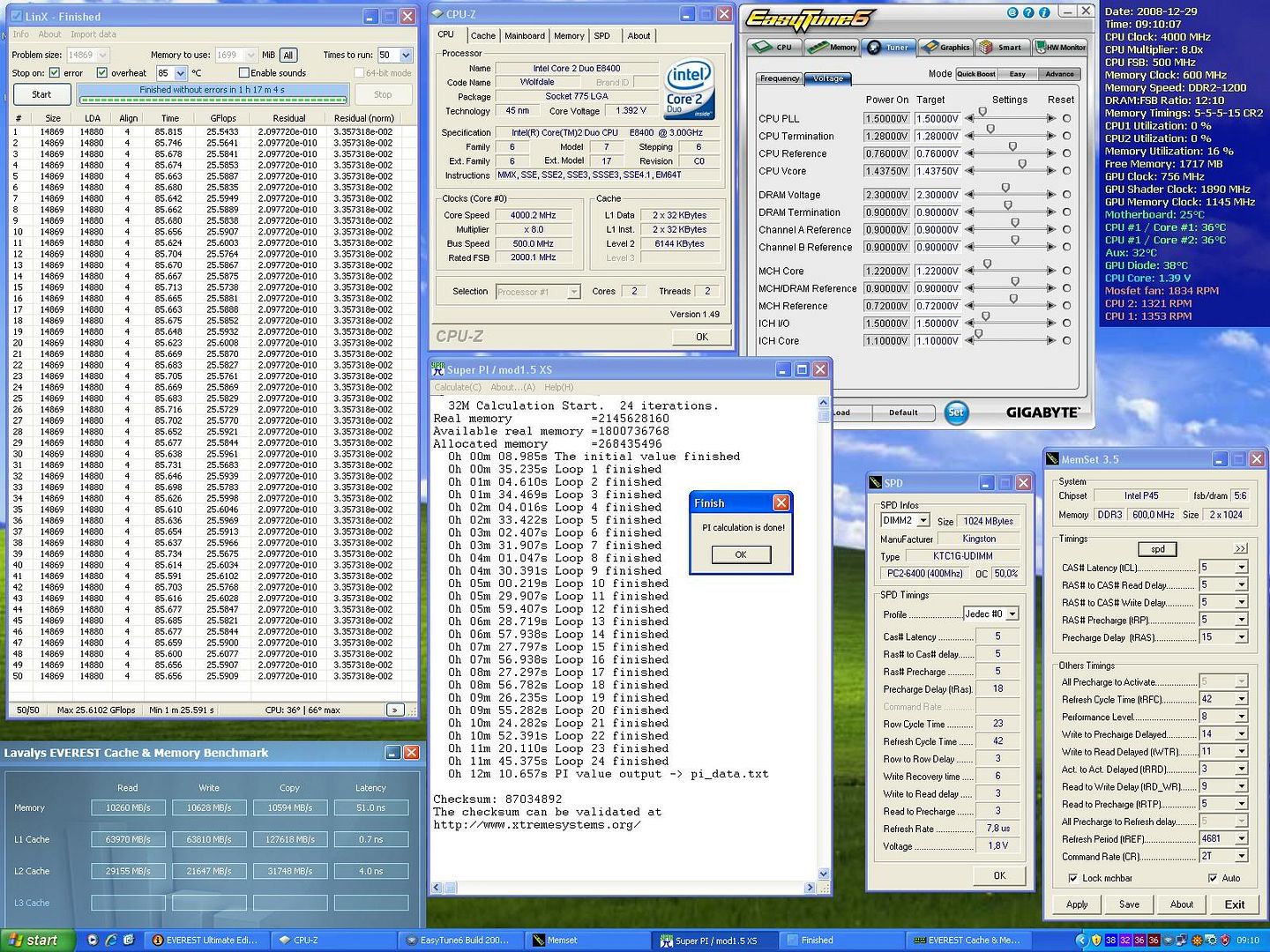The height and width of the screenshot is (952, 1270).
Task: Reset MCH Core voltage radio button
Action: pyautogui.click(x=1066, y=271)
